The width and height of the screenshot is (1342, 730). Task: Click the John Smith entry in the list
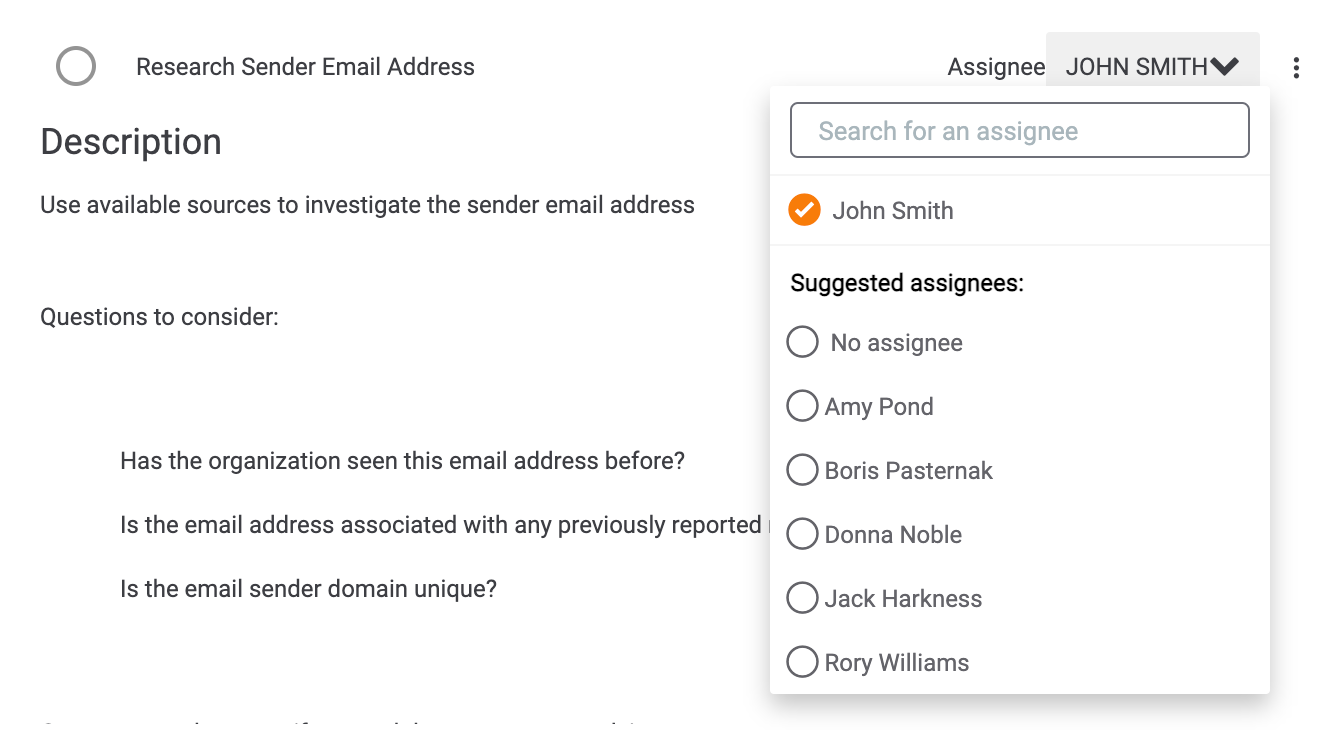(892, 211)
